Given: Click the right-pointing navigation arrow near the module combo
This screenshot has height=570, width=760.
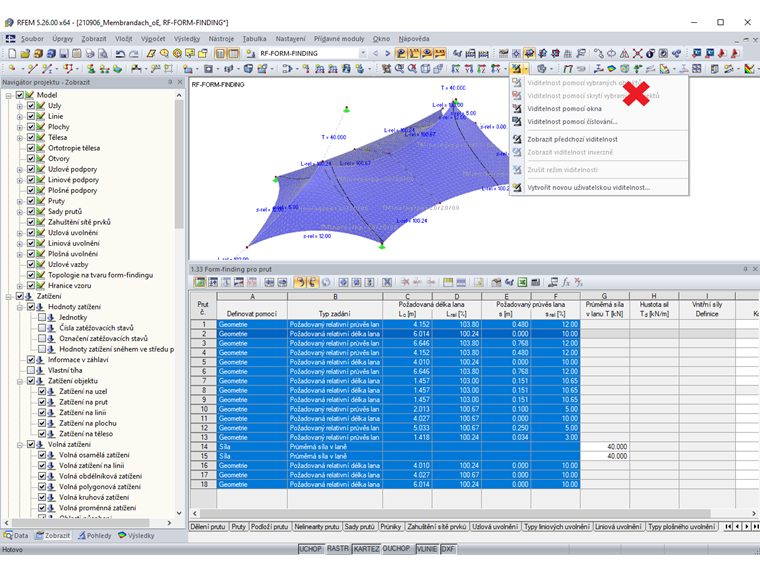Looking at the screenshot, I should pyautogui.click(x=387, y=53).
